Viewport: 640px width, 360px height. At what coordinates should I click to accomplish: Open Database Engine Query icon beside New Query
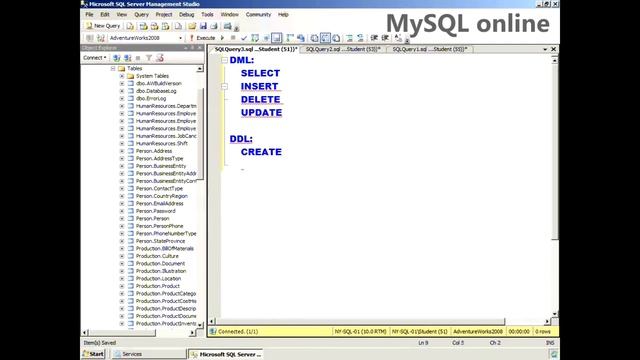[x=130, y=26]
